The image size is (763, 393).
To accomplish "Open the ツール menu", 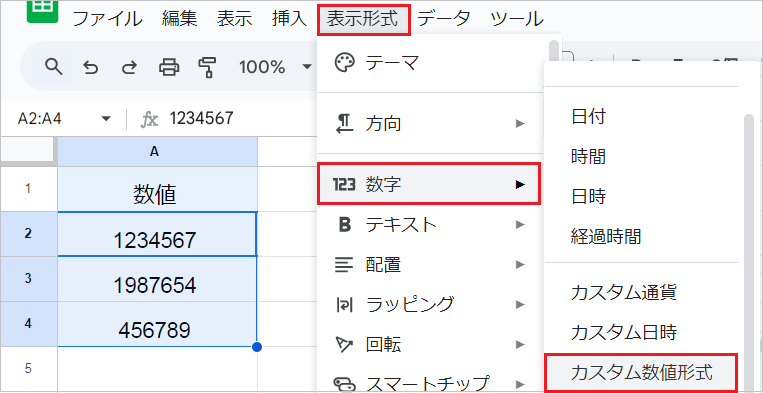I will pos(517,19).
